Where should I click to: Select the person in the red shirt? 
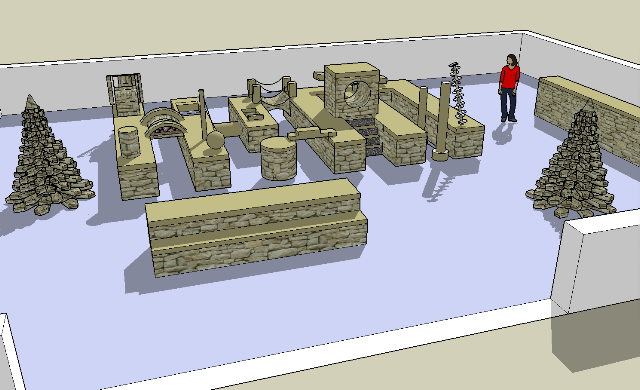pos(509,88)
